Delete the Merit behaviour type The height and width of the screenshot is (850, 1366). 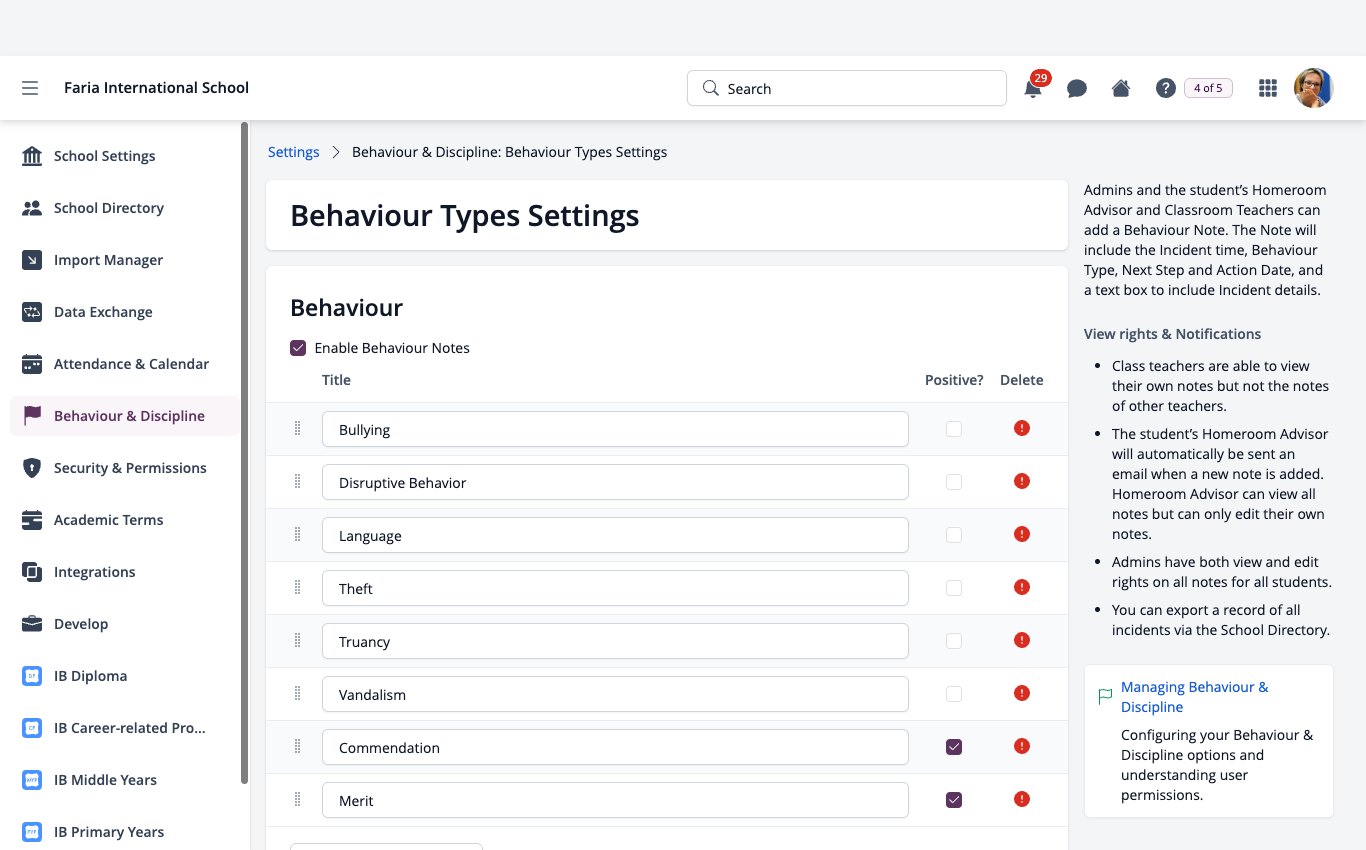(x=1021, y=799)
